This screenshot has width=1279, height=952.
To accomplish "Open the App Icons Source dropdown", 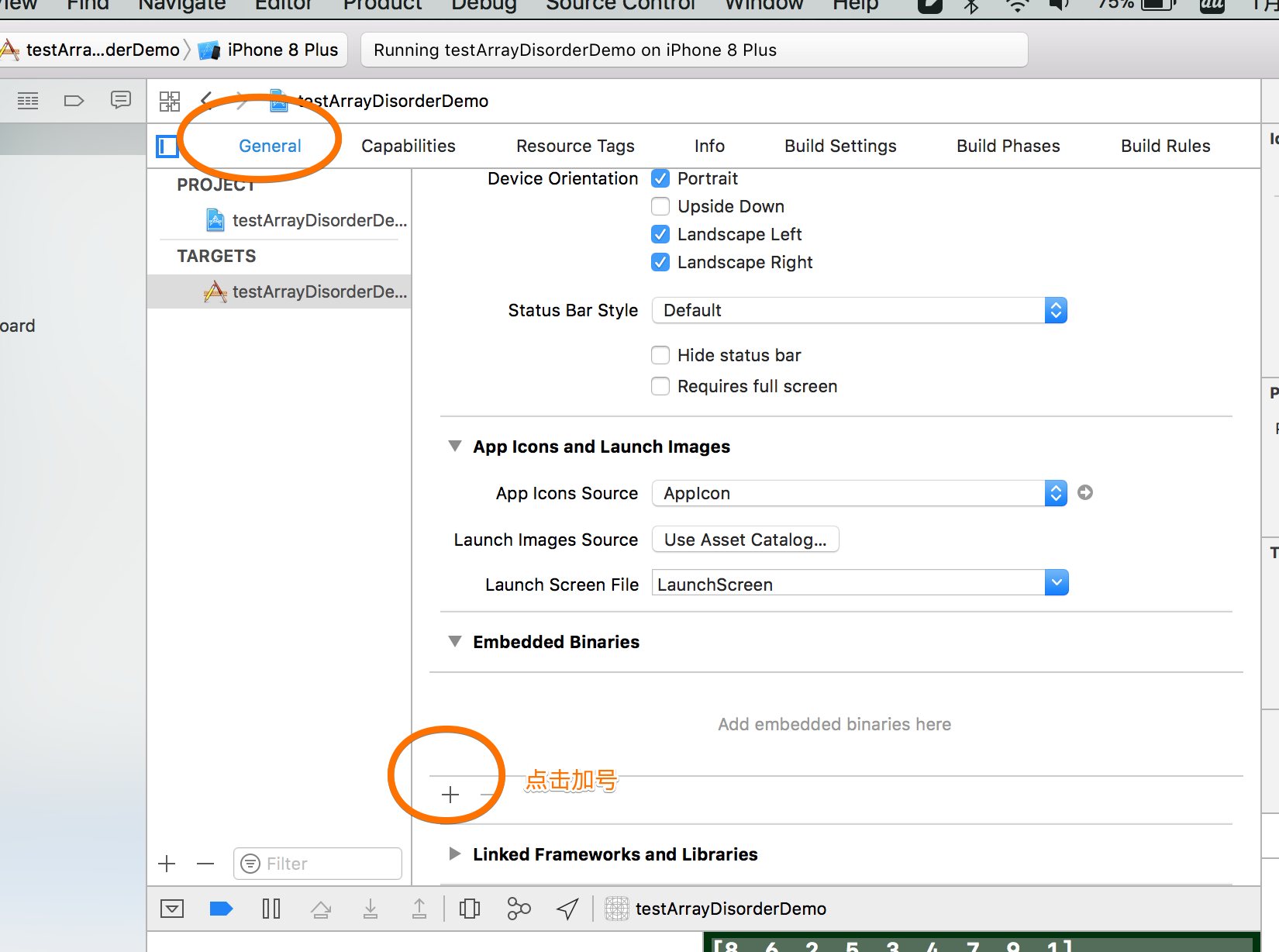I will (x=859, y=493).
